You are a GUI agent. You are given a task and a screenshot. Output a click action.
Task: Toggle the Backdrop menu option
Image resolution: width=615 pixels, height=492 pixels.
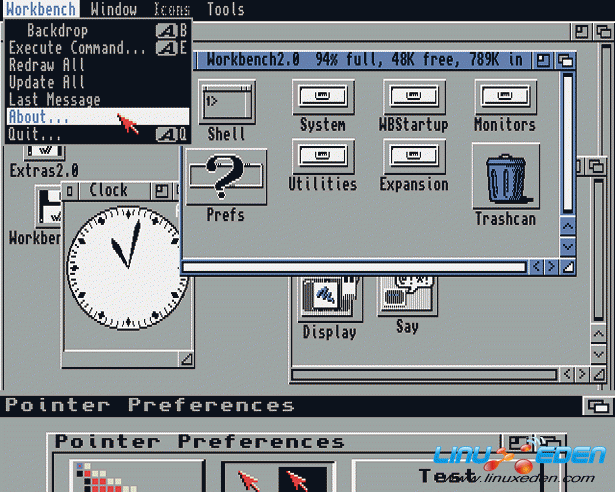(97, 31)
